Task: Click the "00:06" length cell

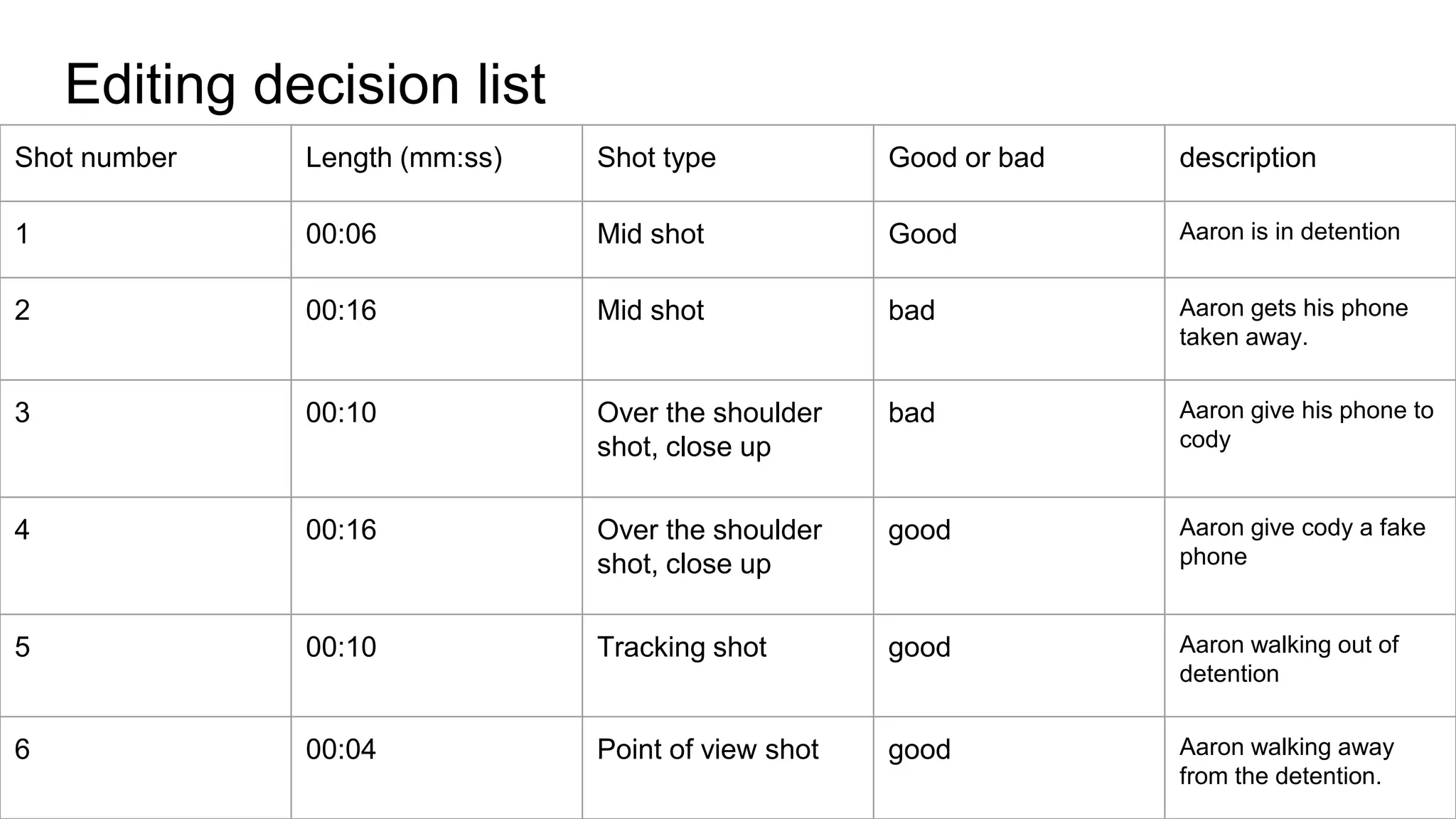Action: point(341,234)
